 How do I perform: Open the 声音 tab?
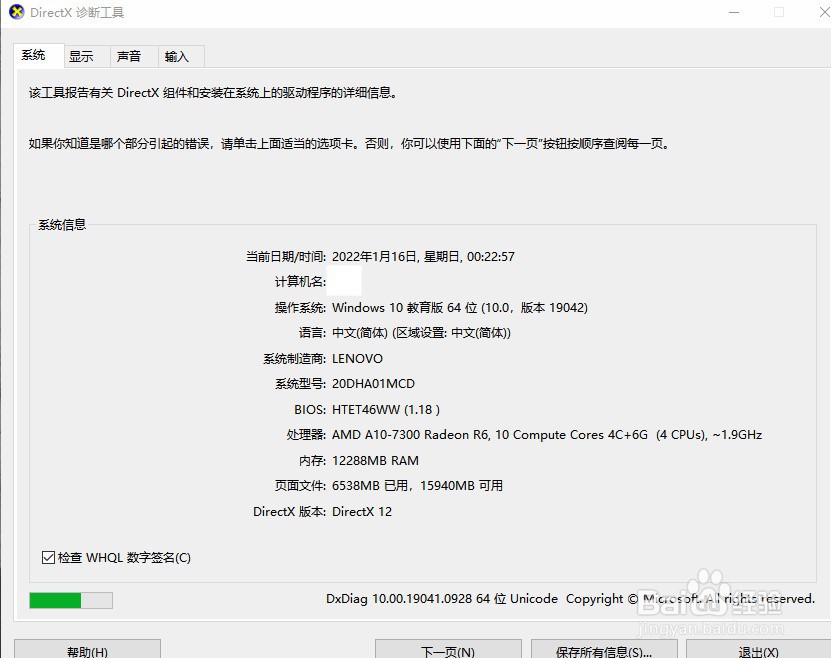(x=131, y=56)
